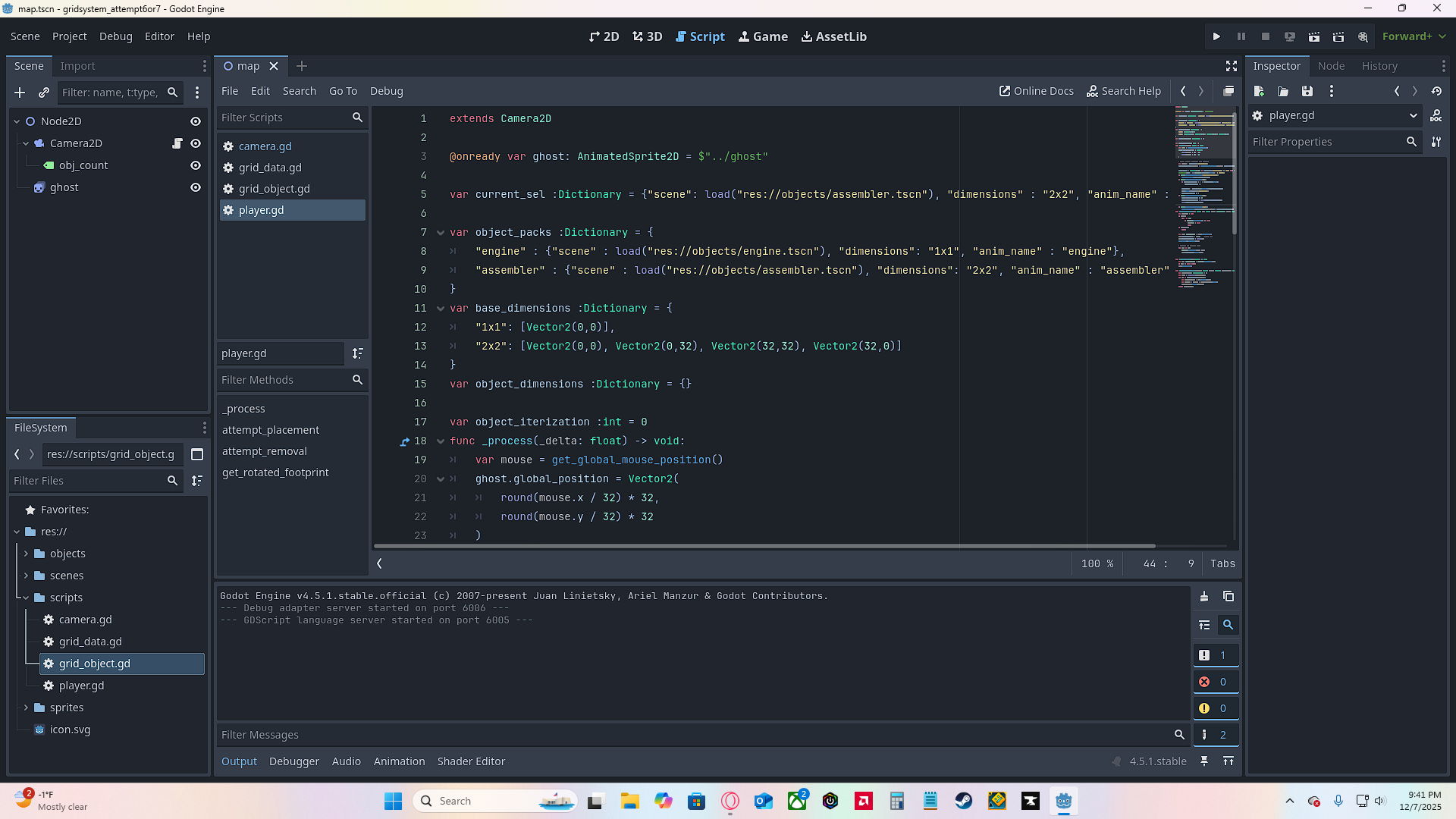Screen dimensions: 1456x819
Task: Collapse the Camera2D node tree
Action: point(26,143)
